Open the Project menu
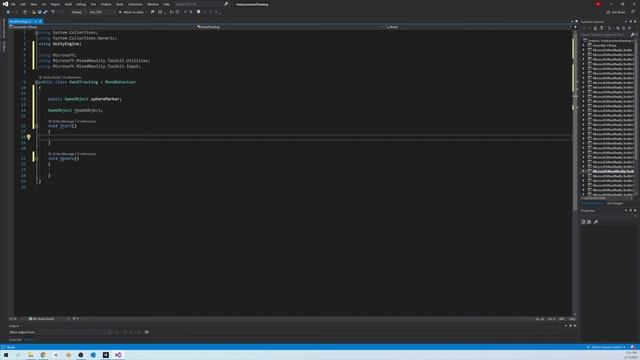Screen dimensions: 640x360 click(x=55, y=4)
